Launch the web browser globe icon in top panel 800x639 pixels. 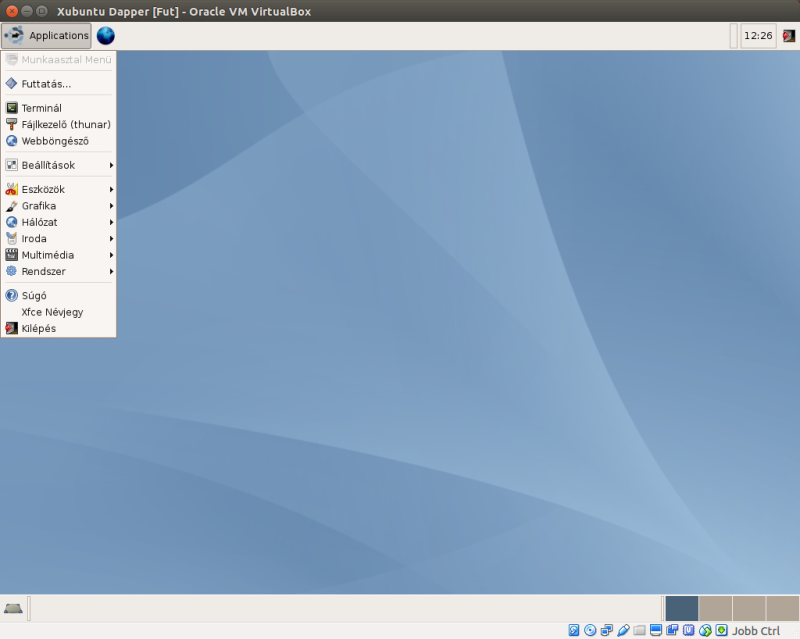(x=106, y=36)
